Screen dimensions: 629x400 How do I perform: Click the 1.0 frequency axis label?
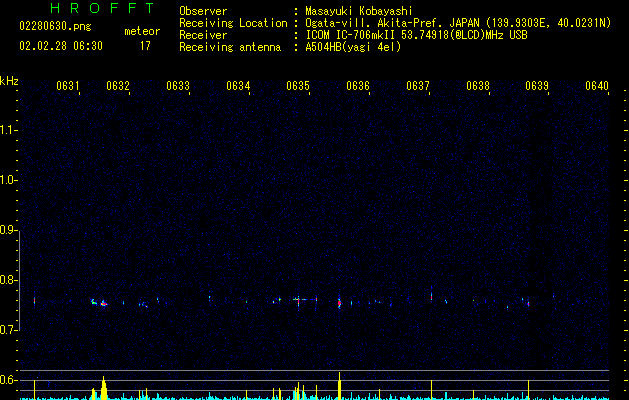pos(8,180)
